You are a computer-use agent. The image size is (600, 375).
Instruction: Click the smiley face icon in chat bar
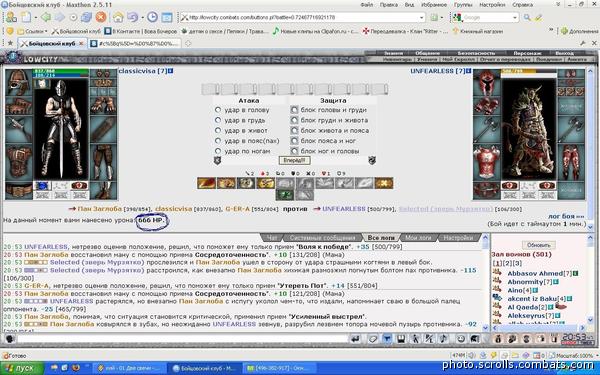(461, 339)
